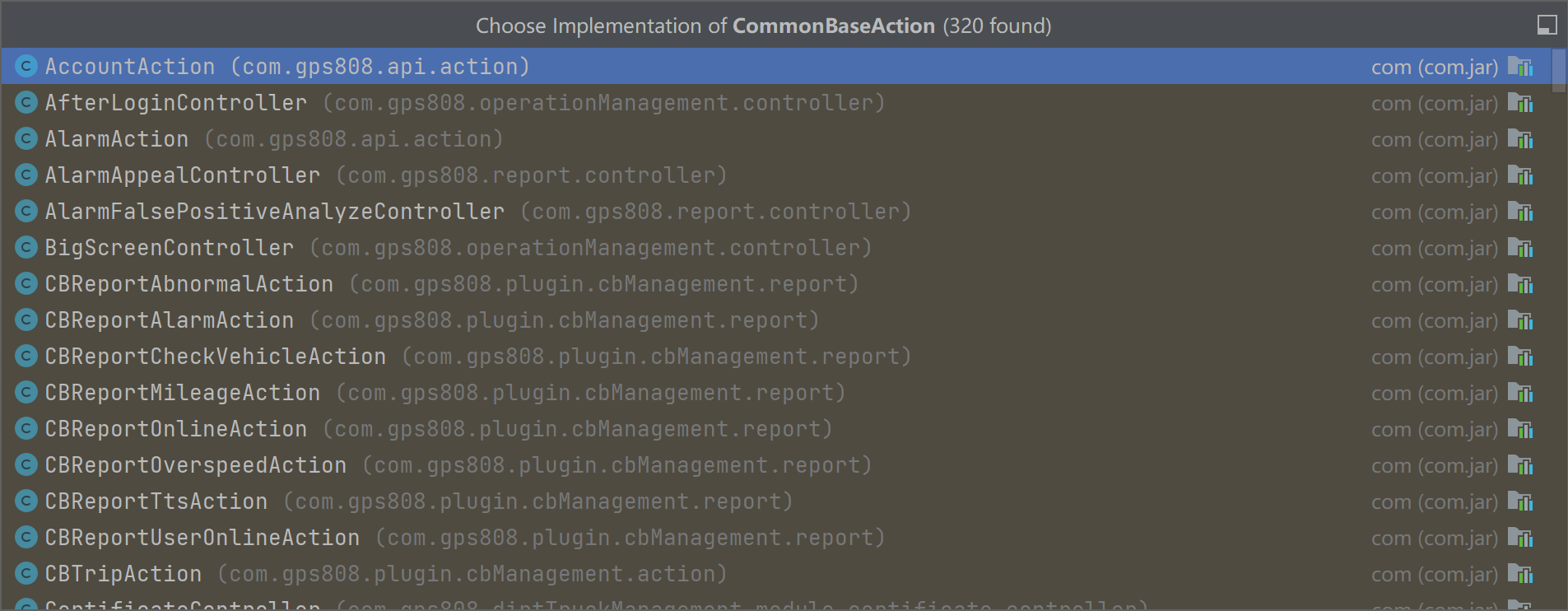This screenshot has width=1568, height=611.
Task: Navigate to CBReportAlarmAction implementation
Action: click(169, 320)
